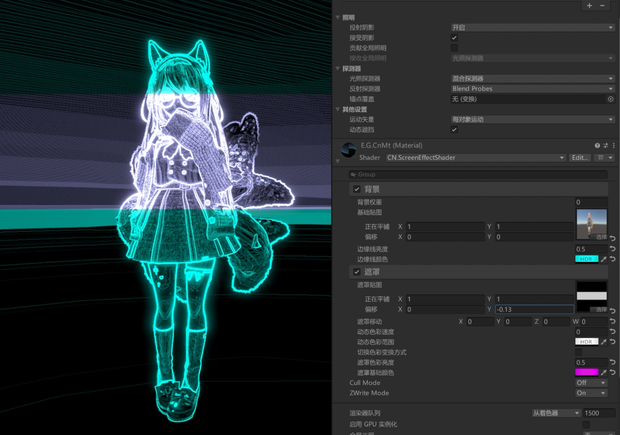
Task: Click 选择 on the 基础贴图 texture slot
Action: point(601,237)
